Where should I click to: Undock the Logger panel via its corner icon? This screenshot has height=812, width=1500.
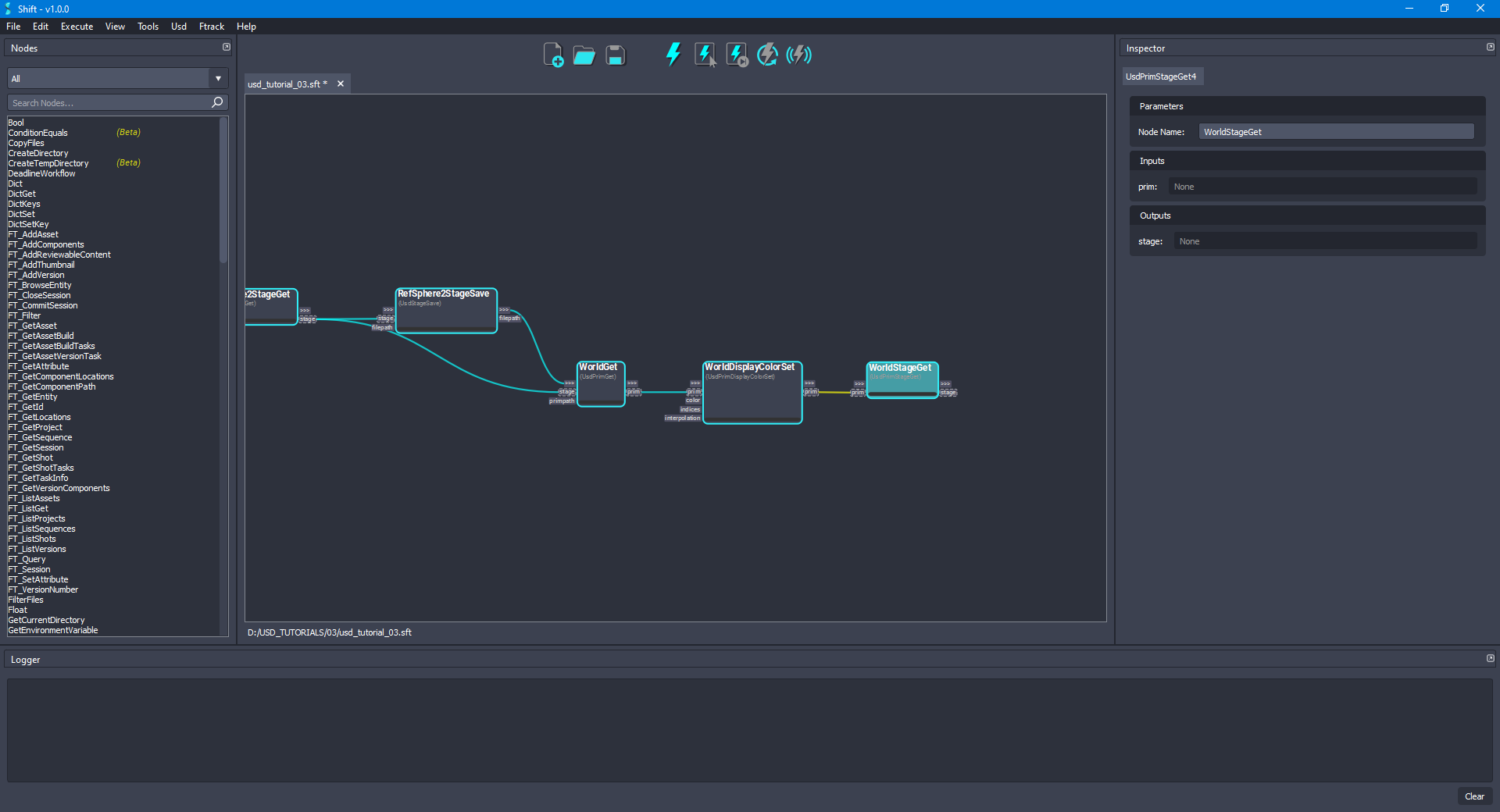click(x=1490, y=657)
